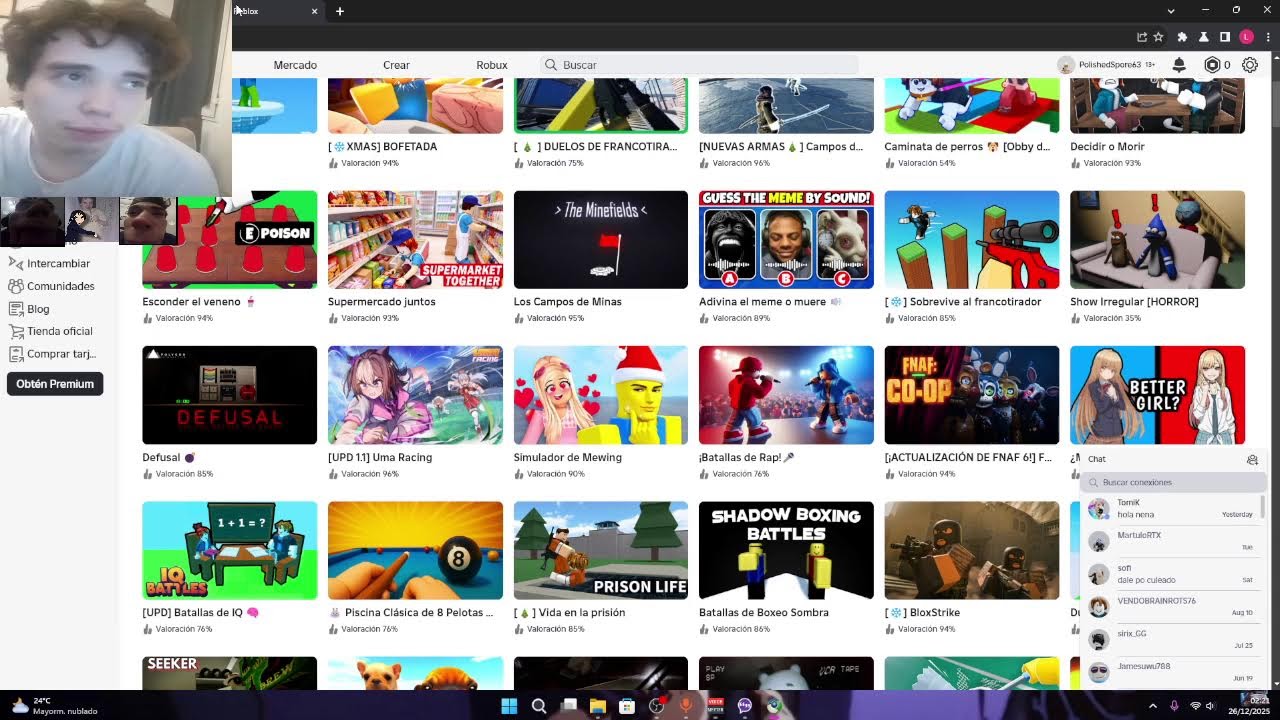Open the Intercambiar link
Screen dimensions: 1280x720
59,263
